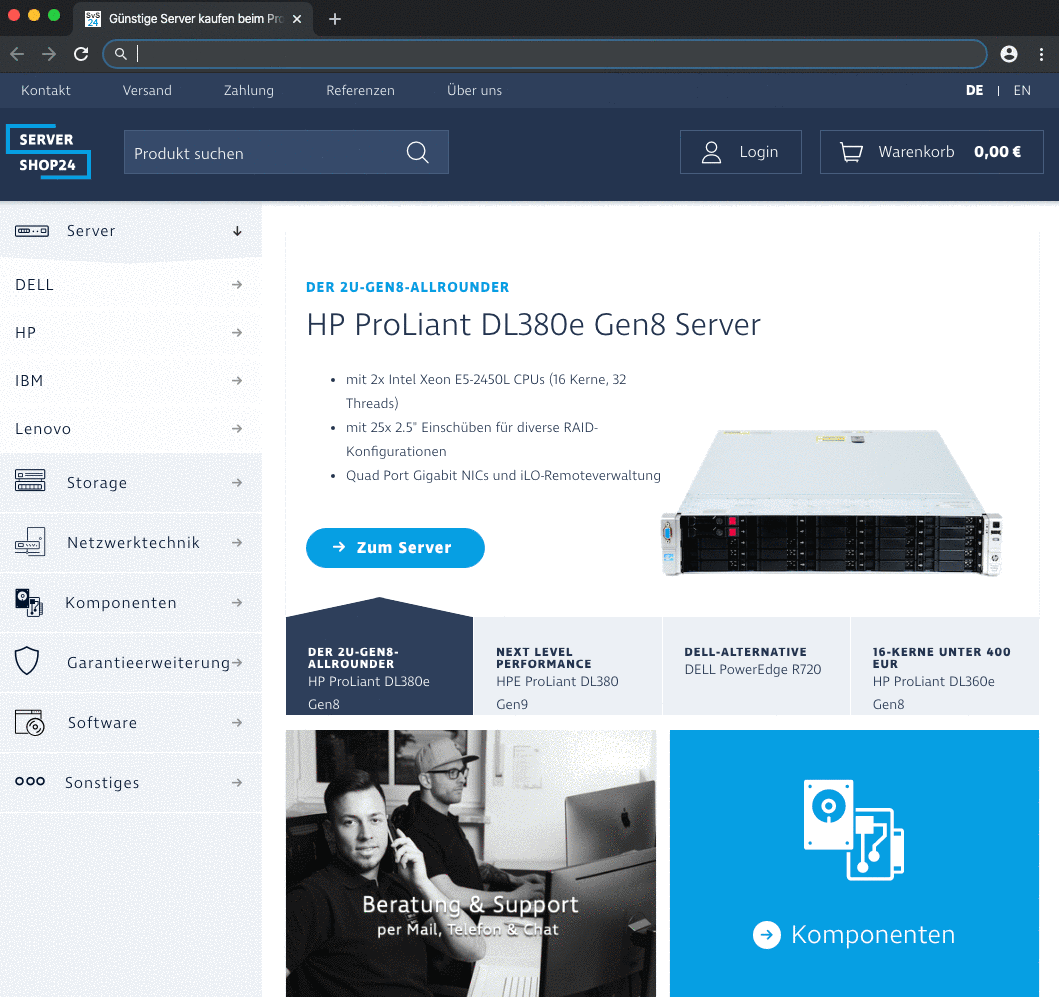
Task: Expand the DELL submenu arrow
Action: coord(237,285)
